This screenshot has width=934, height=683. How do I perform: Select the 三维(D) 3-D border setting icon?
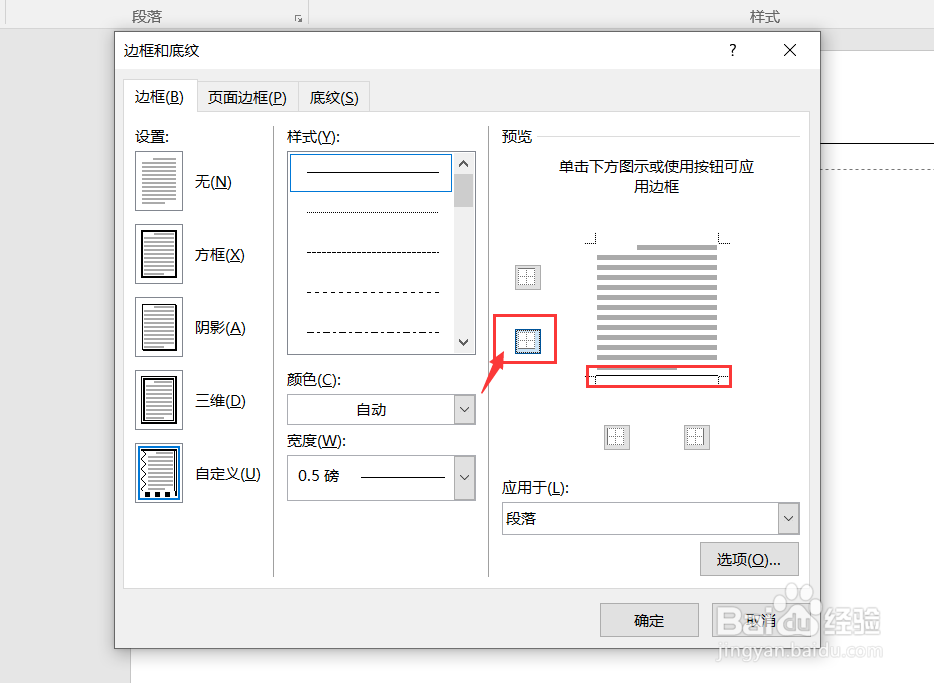(x=158, y=400)
